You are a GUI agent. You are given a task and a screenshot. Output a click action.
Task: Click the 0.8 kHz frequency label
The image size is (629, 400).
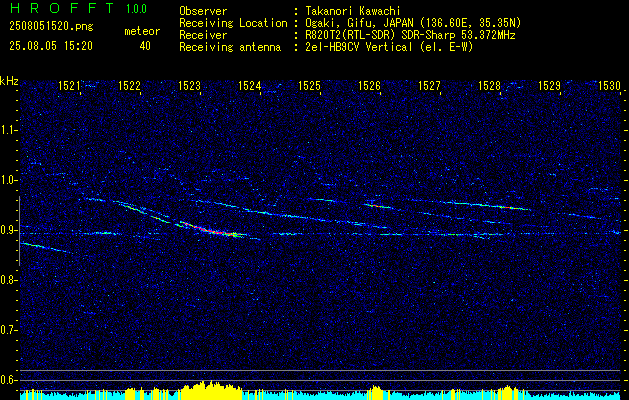[8, 280]
